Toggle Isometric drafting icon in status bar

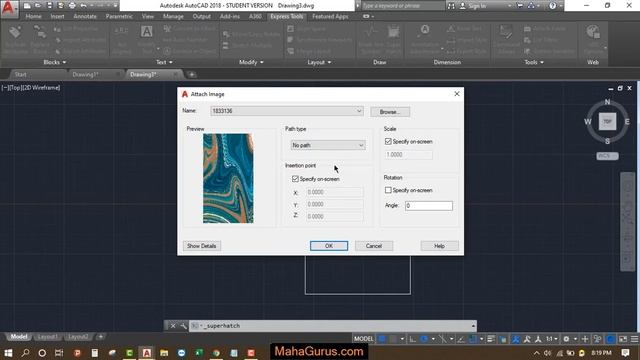point(442,339)
